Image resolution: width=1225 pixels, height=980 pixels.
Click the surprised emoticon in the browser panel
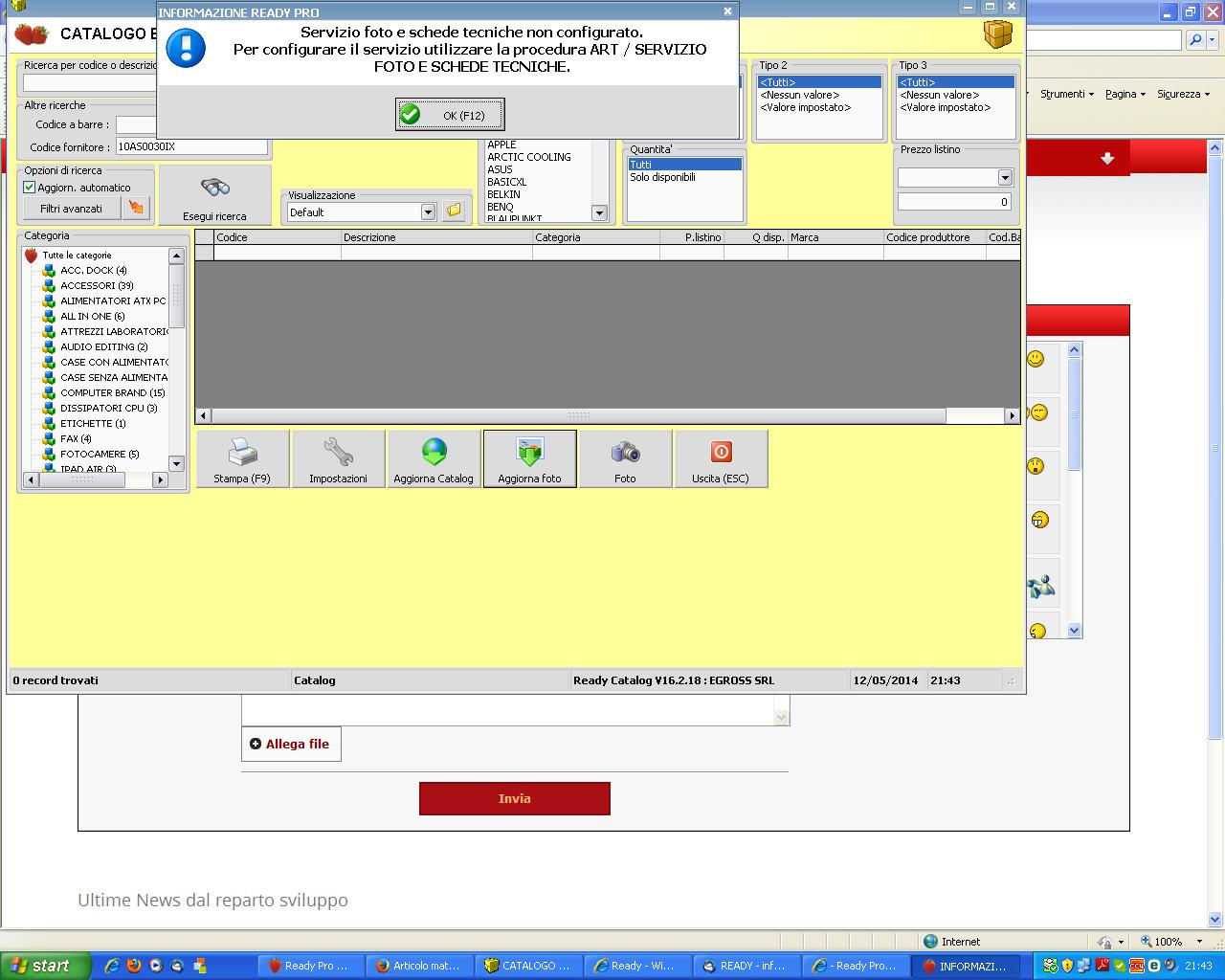1036,466
